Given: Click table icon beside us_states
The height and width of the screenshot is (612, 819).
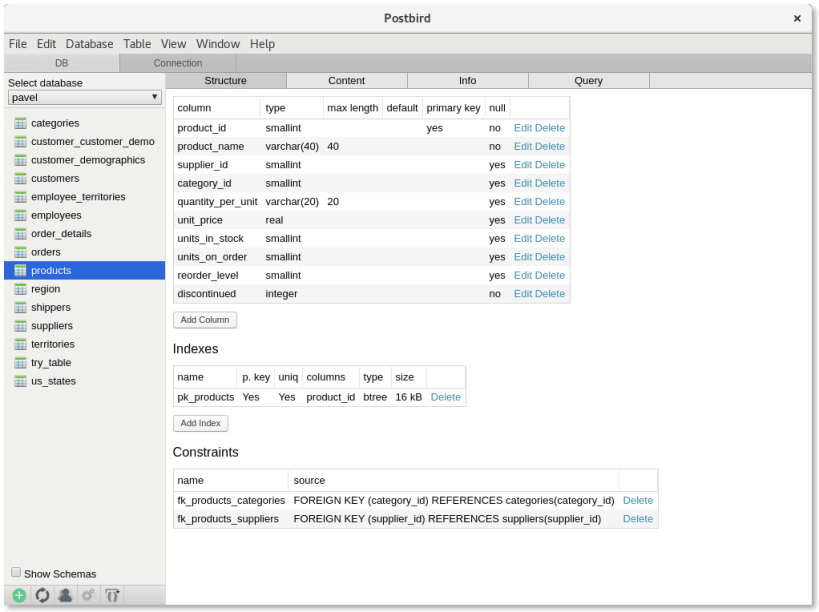Looking at the screenshot, I should pos(20,381).
